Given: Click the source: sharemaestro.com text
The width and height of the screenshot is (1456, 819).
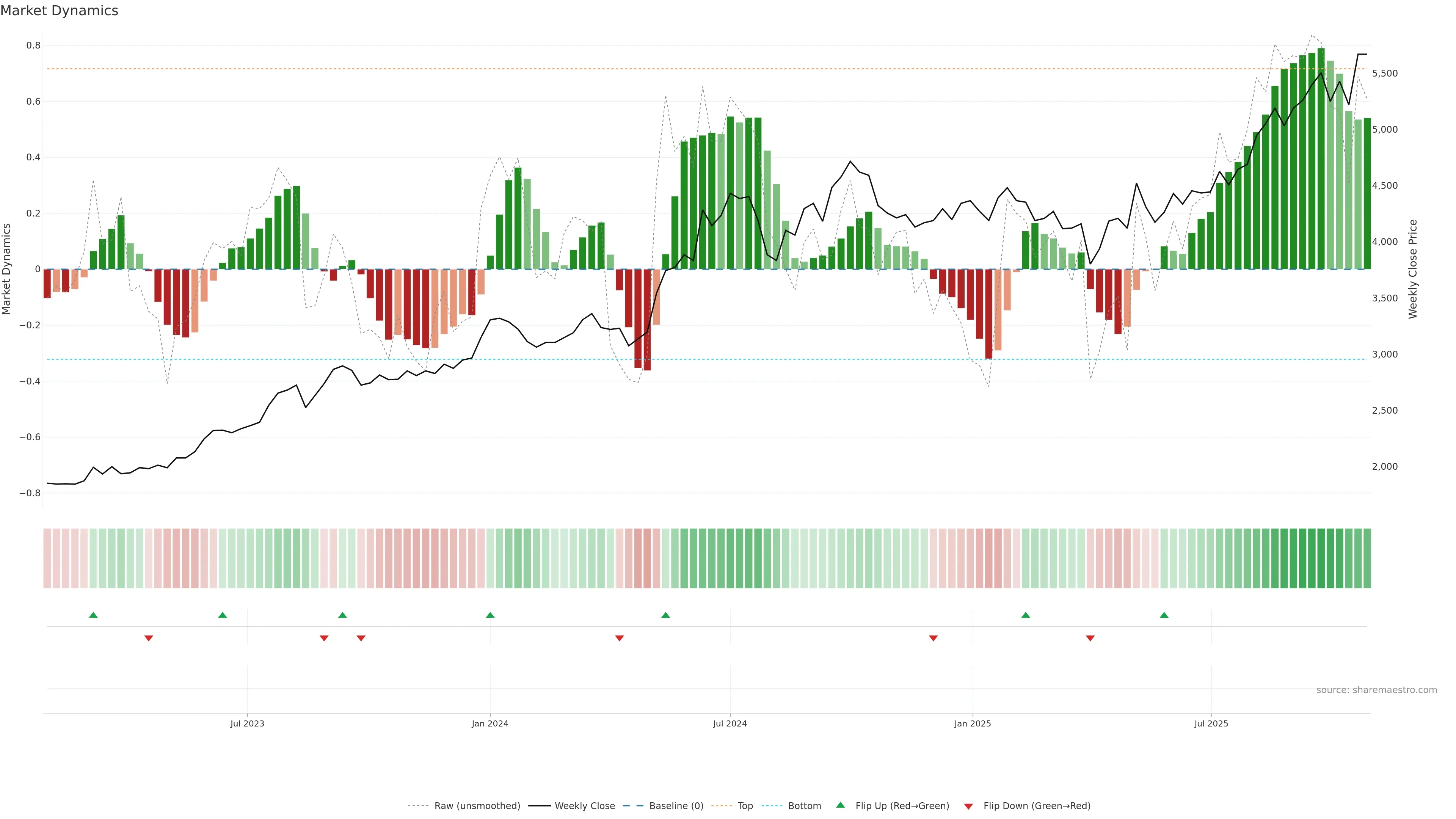Looking at the screenshot, I should point(1376,690).
